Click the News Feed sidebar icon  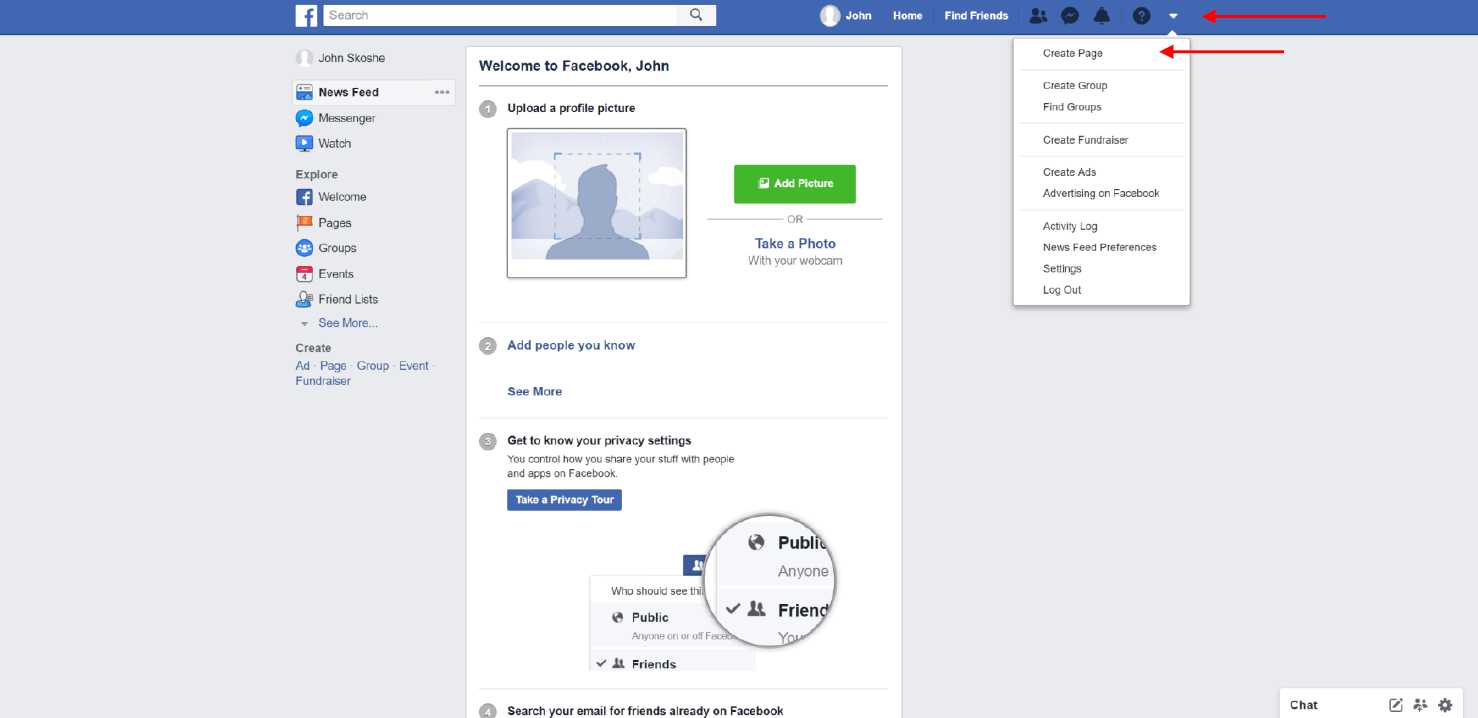(304, 92)
